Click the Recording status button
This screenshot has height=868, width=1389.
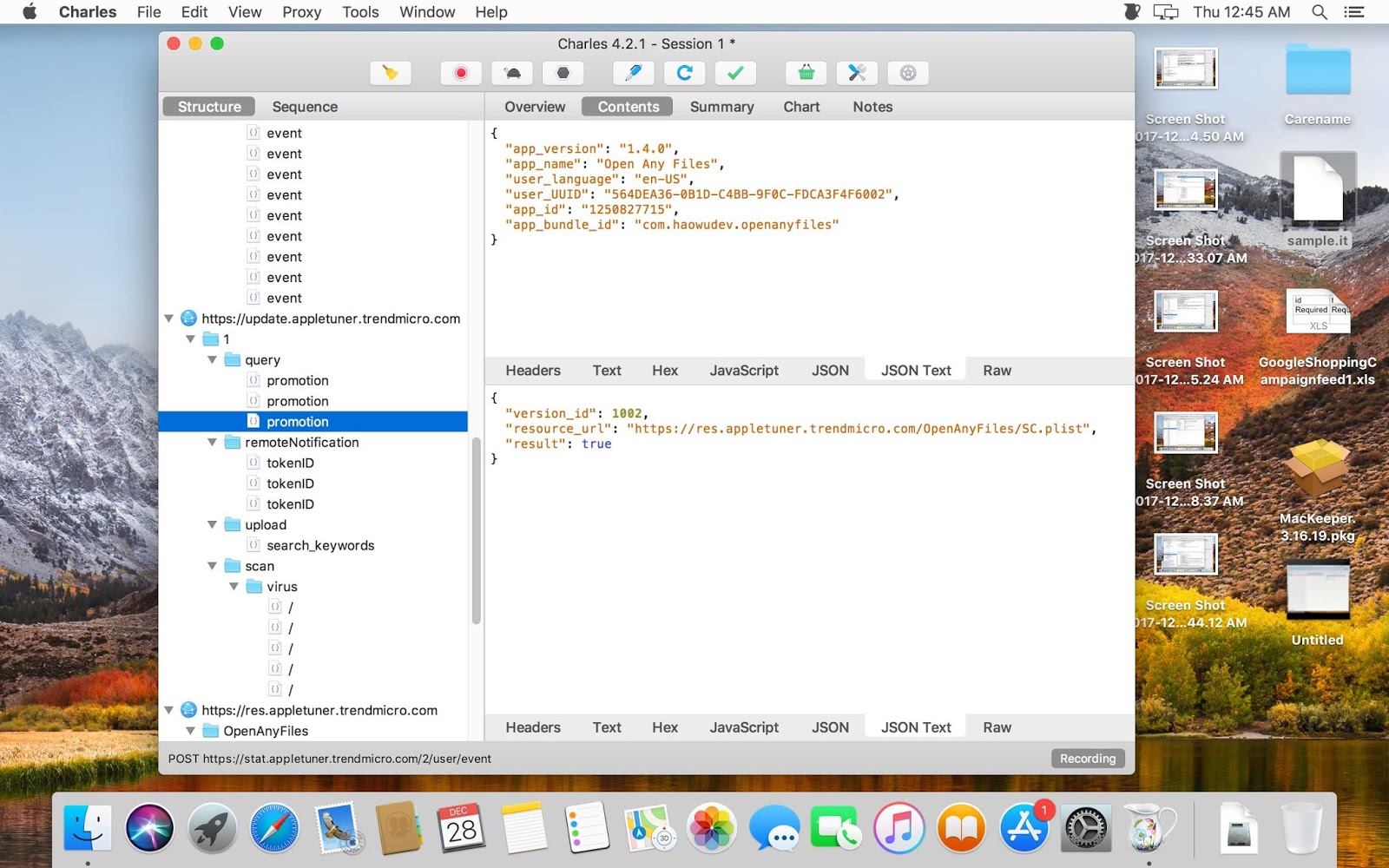(x=1088, y=759)
